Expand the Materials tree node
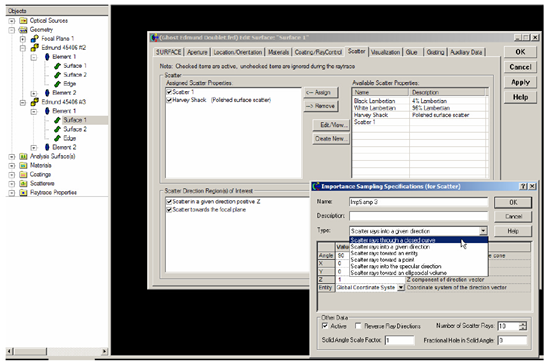This screenshot has height=364, width=548. [x=12, y=166]
